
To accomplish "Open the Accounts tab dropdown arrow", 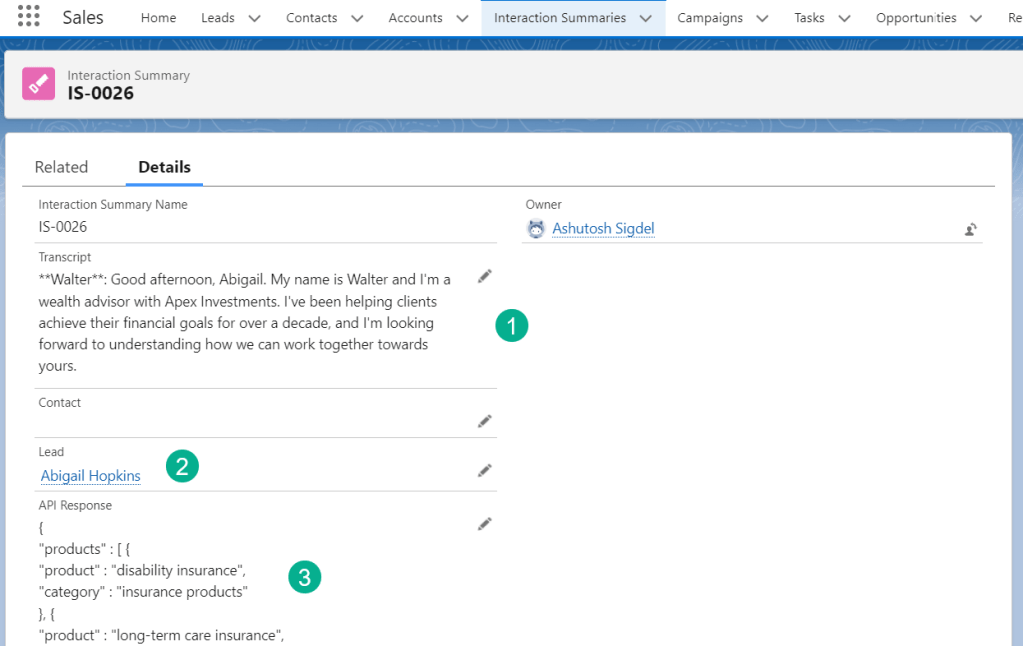I will point(461,18).
